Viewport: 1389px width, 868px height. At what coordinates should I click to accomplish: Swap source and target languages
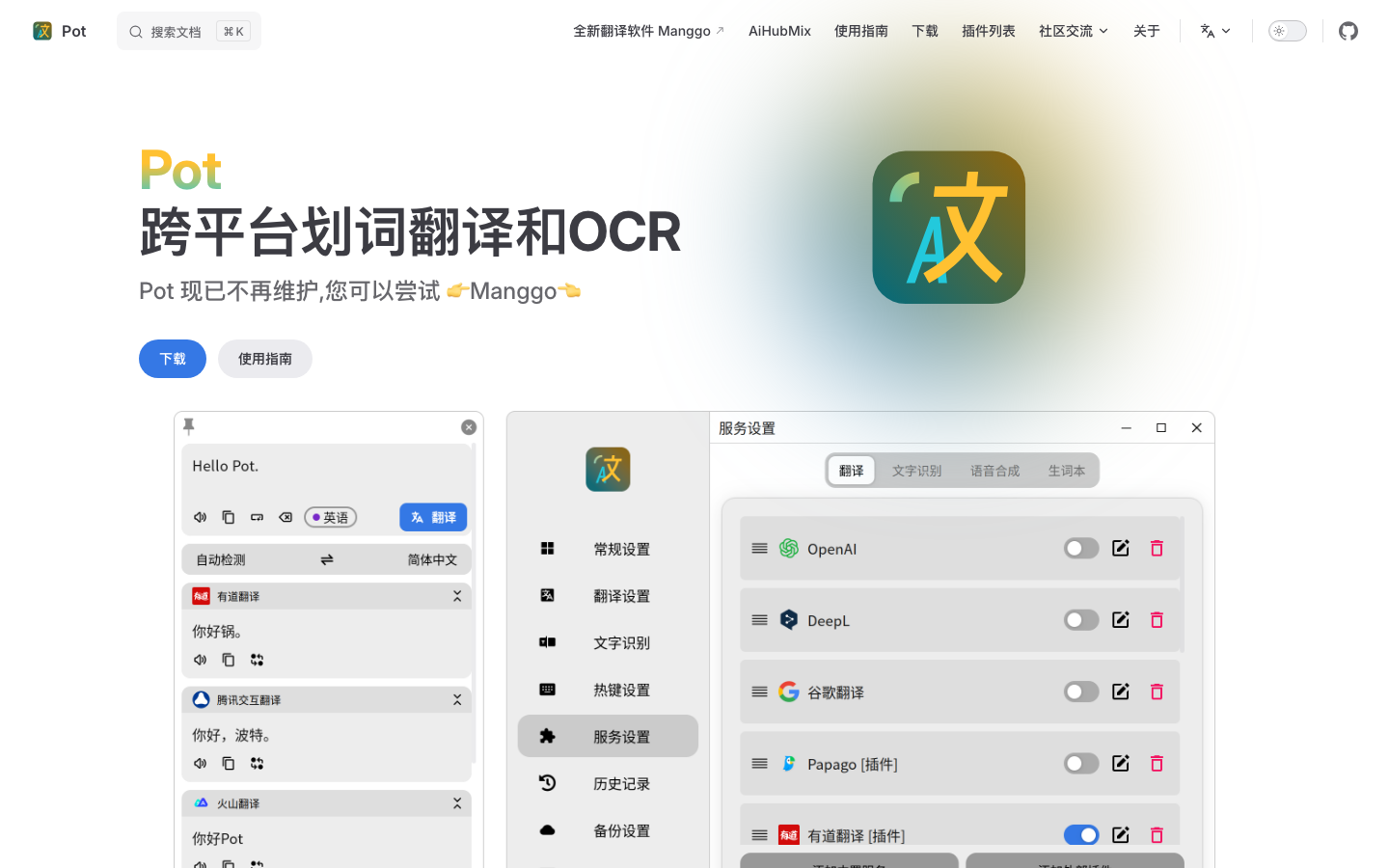pos(327,559)
